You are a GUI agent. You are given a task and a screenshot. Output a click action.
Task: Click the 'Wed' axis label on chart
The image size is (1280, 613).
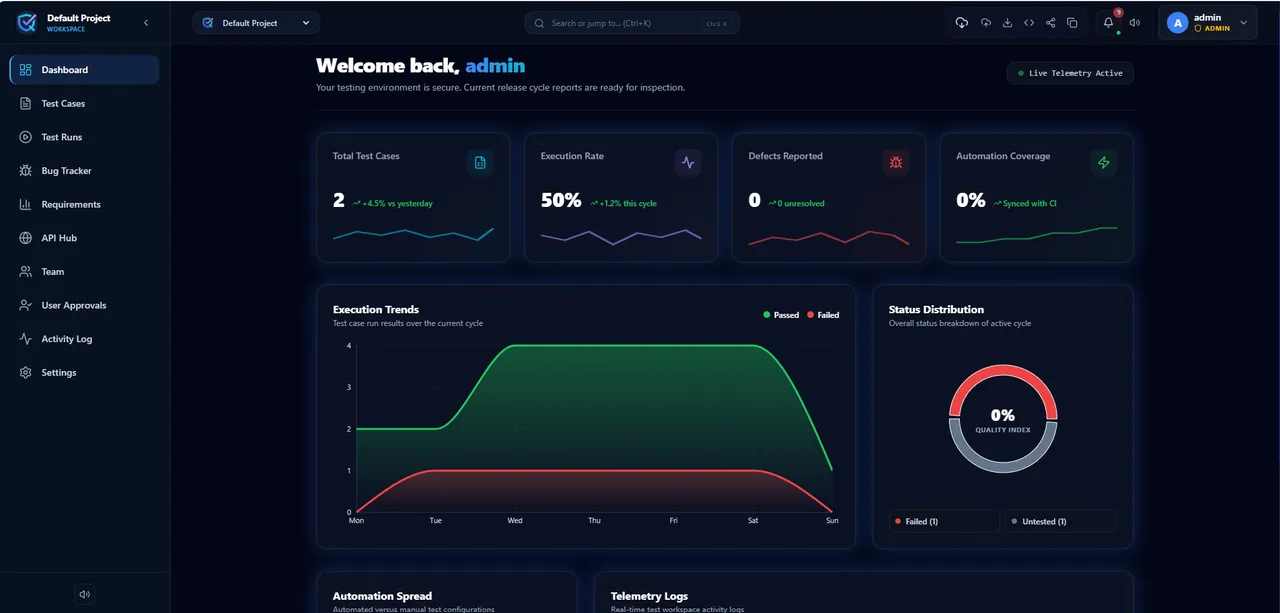515,520
